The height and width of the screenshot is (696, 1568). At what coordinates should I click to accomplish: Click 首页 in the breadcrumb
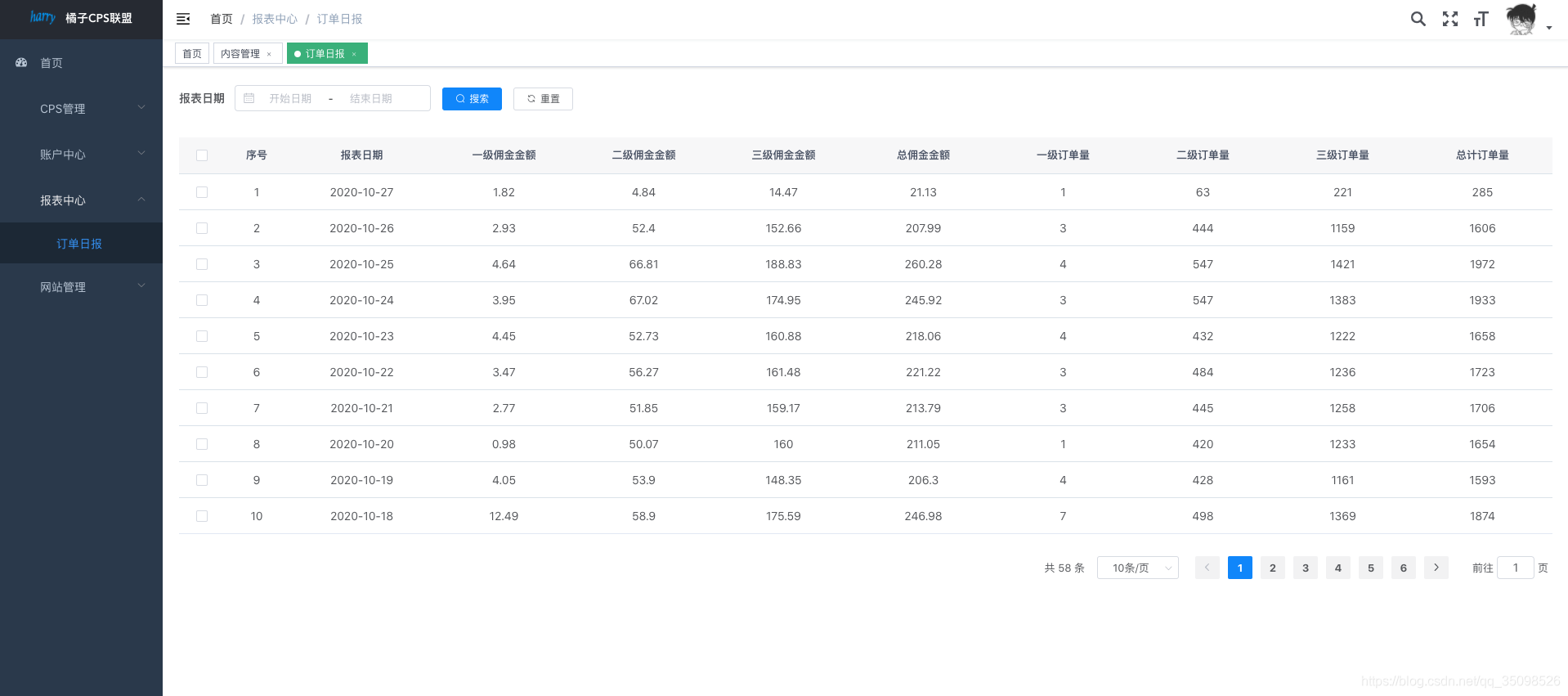[x=222, y=19]
